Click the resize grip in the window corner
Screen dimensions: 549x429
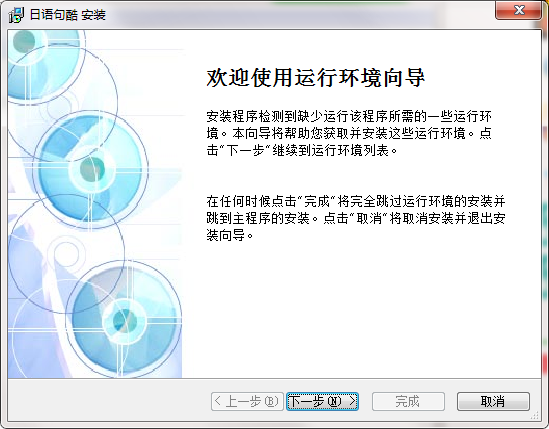click(535, 416)
